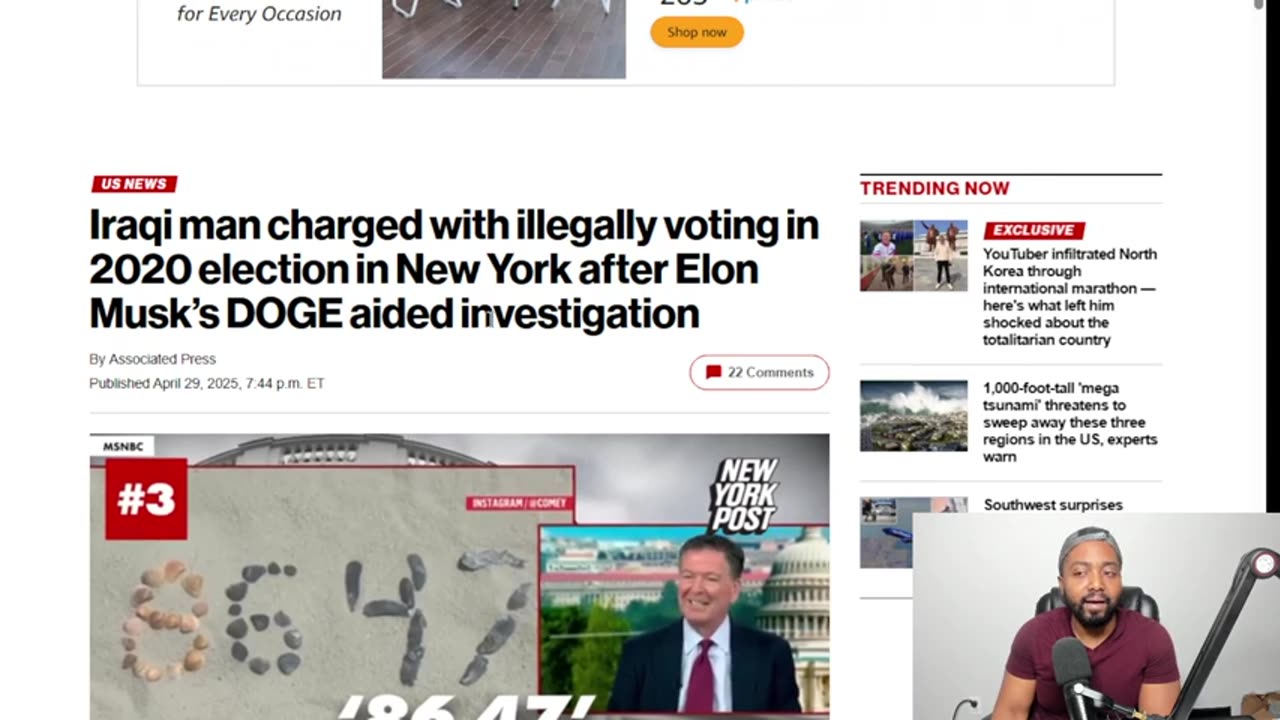Open the YouTuber infiltrated North Korea story
Image resolution: width=1280 pixels, height=720 pixels.
1070,297
